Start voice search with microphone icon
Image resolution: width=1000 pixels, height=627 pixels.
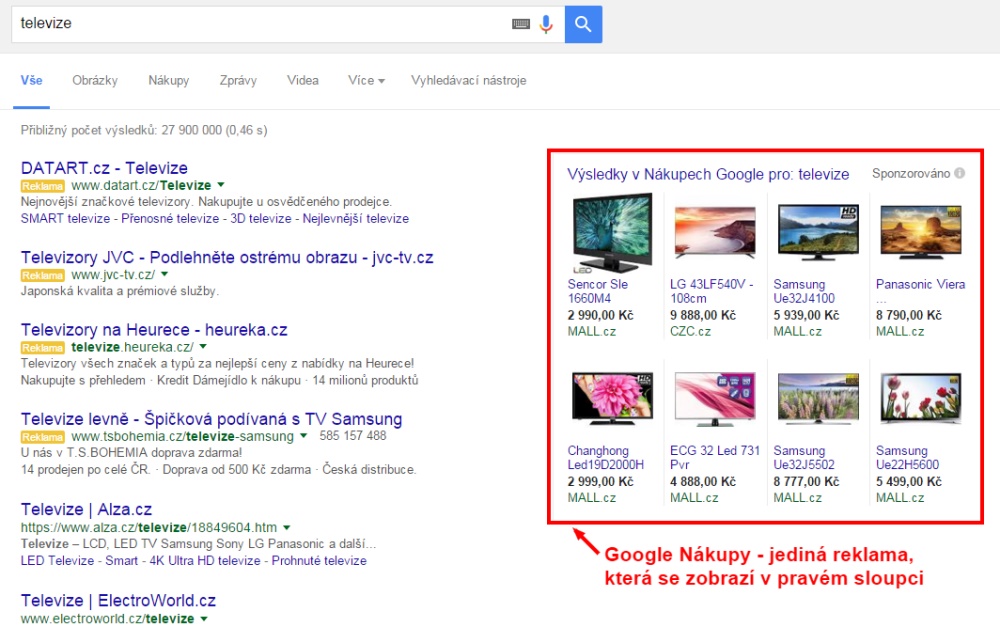click(x=546, y=24)
